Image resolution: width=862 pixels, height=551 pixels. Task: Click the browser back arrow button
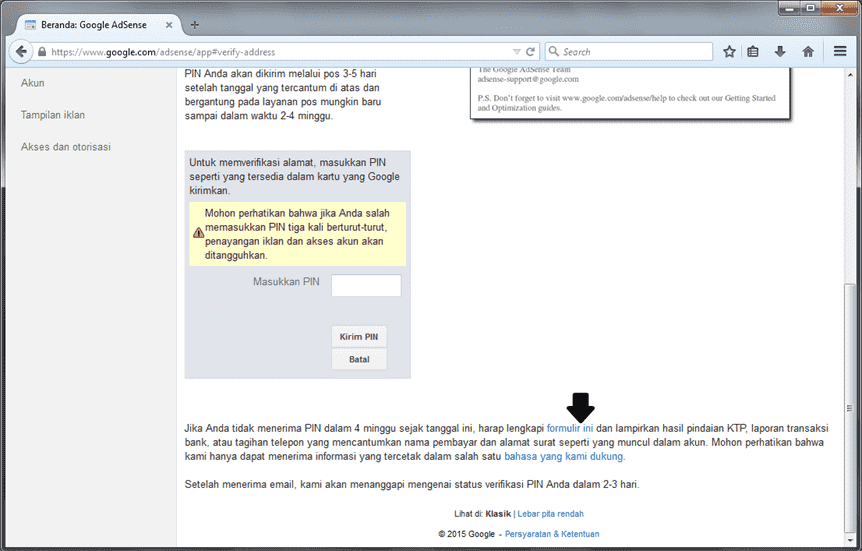click(x=21, y=52)
